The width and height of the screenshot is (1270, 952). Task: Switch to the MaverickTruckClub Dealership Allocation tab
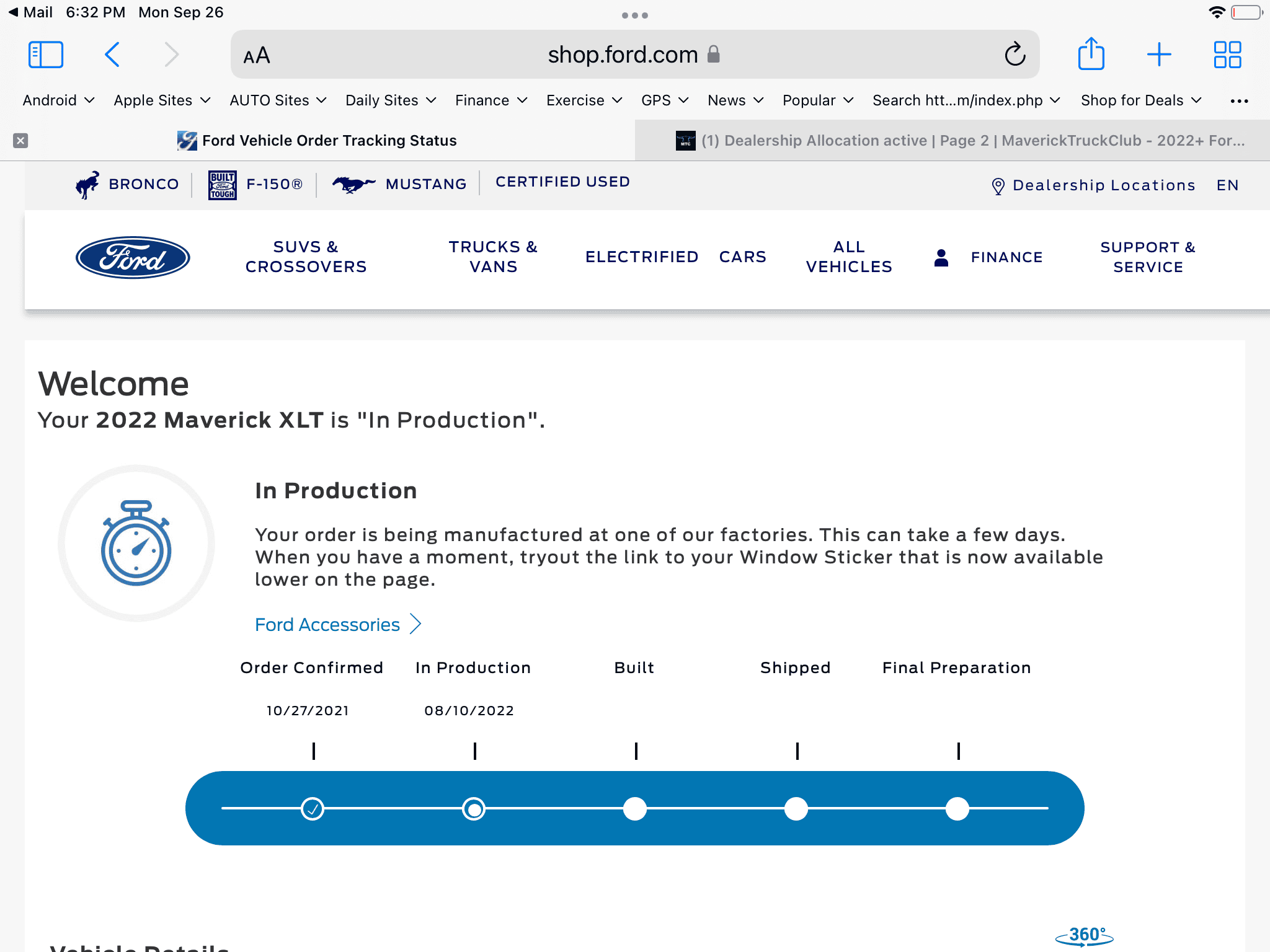[x=952, y=141]
